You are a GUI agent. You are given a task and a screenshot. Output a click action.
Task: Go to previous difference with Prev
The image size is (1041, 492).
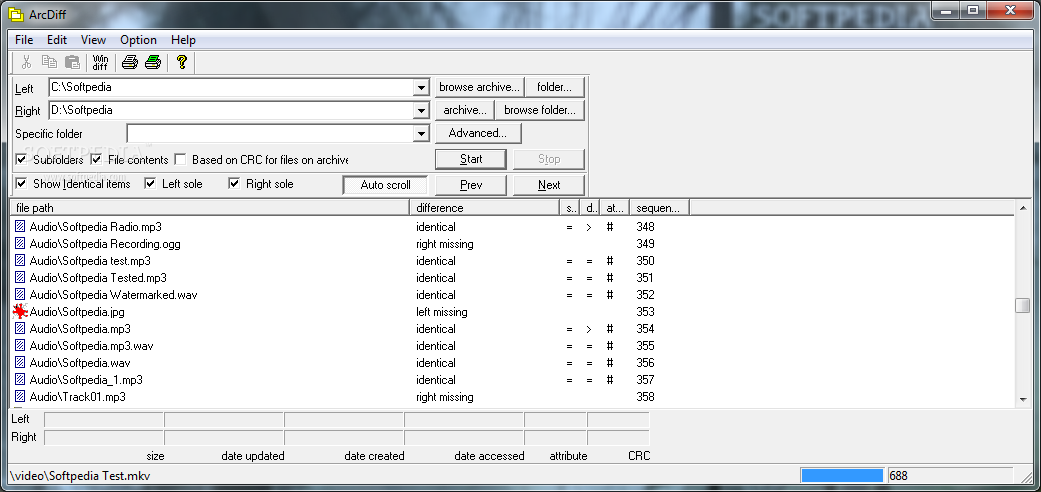pyautogui.click(x=471, y=185)
